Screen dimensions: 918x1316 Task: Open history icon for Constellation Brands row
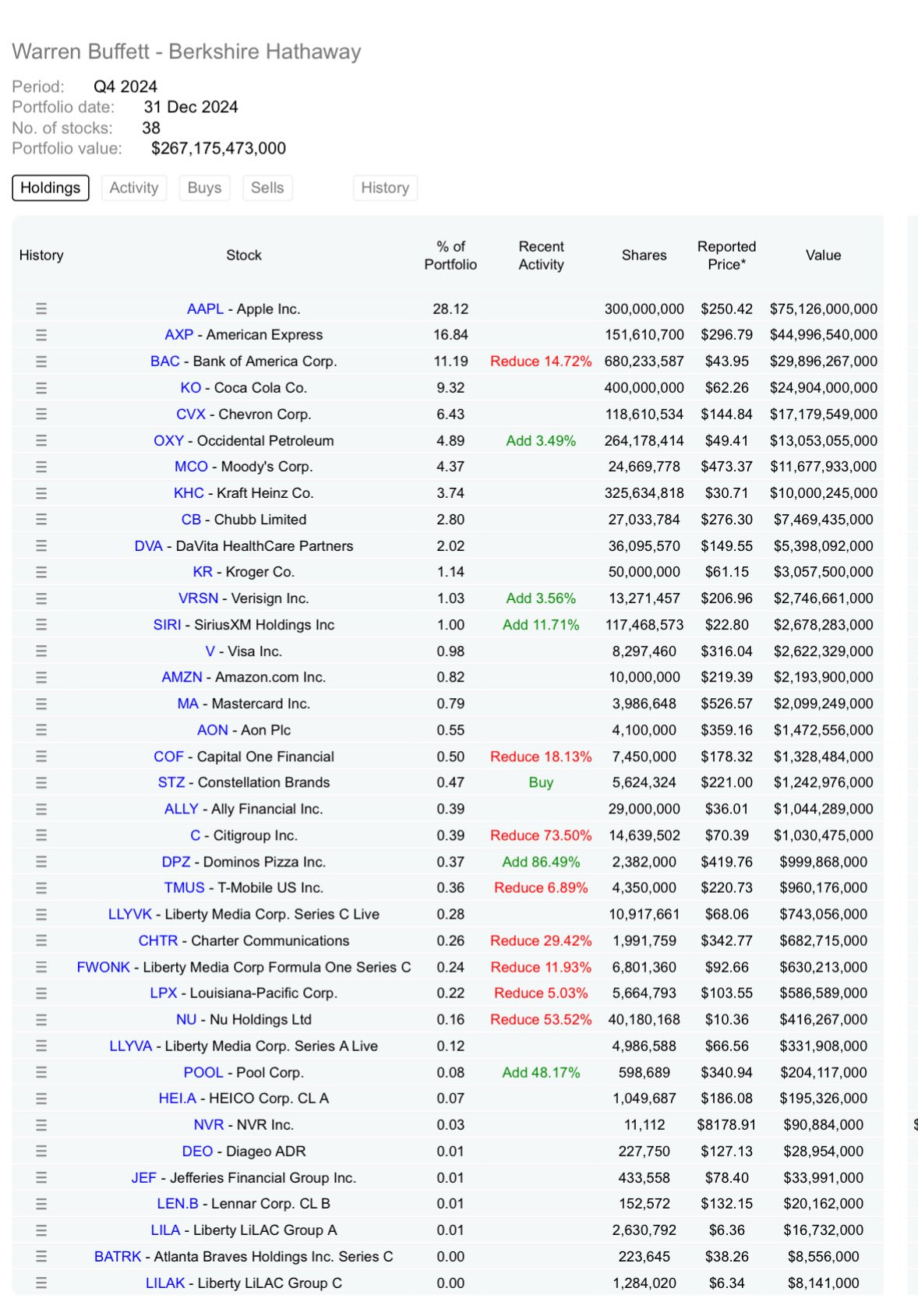click(41, 782)
